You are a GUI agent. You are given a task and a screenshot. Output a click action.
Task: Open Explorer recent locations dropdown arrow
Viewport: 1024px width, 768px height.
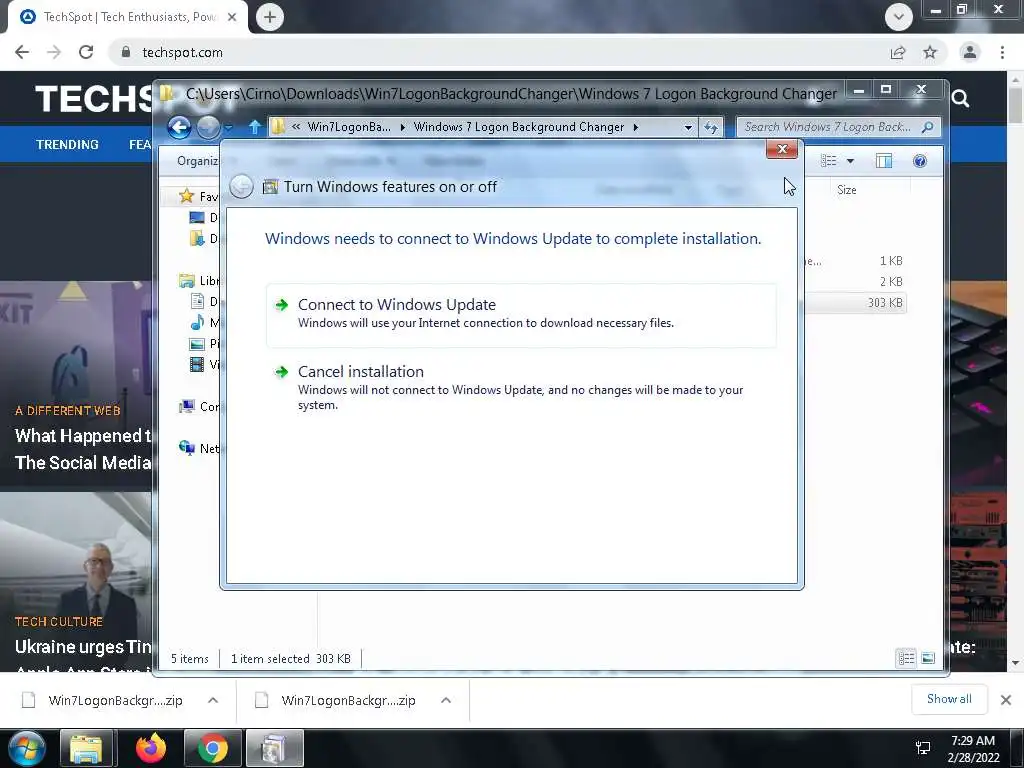tap(229, 127)
